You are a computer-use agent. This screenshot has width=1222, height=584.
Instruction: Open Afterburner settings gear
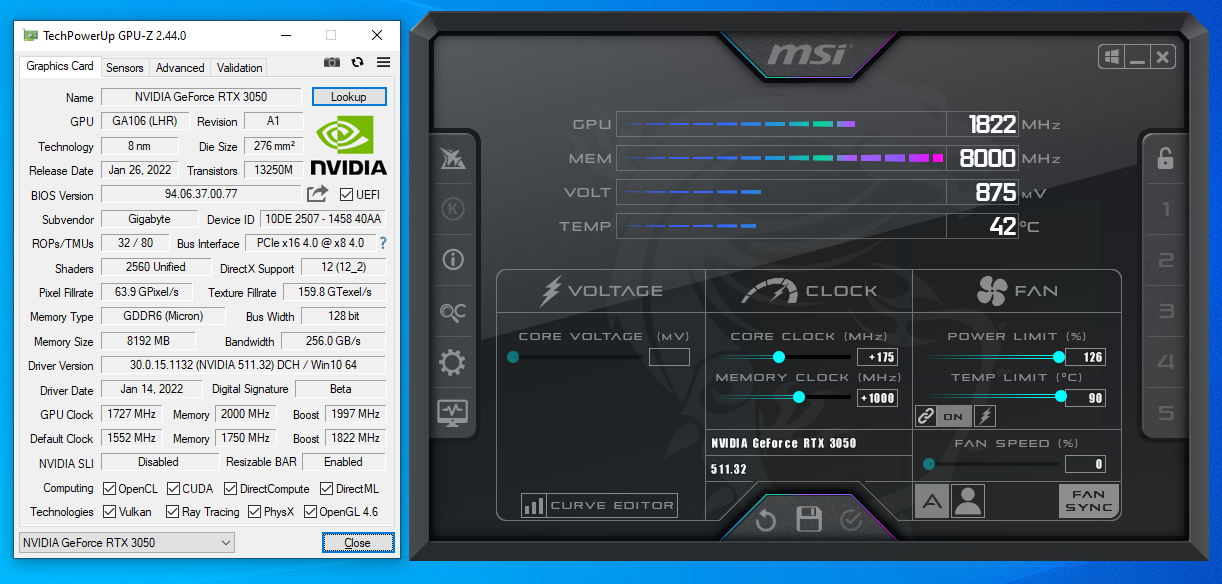coord(452,362)
